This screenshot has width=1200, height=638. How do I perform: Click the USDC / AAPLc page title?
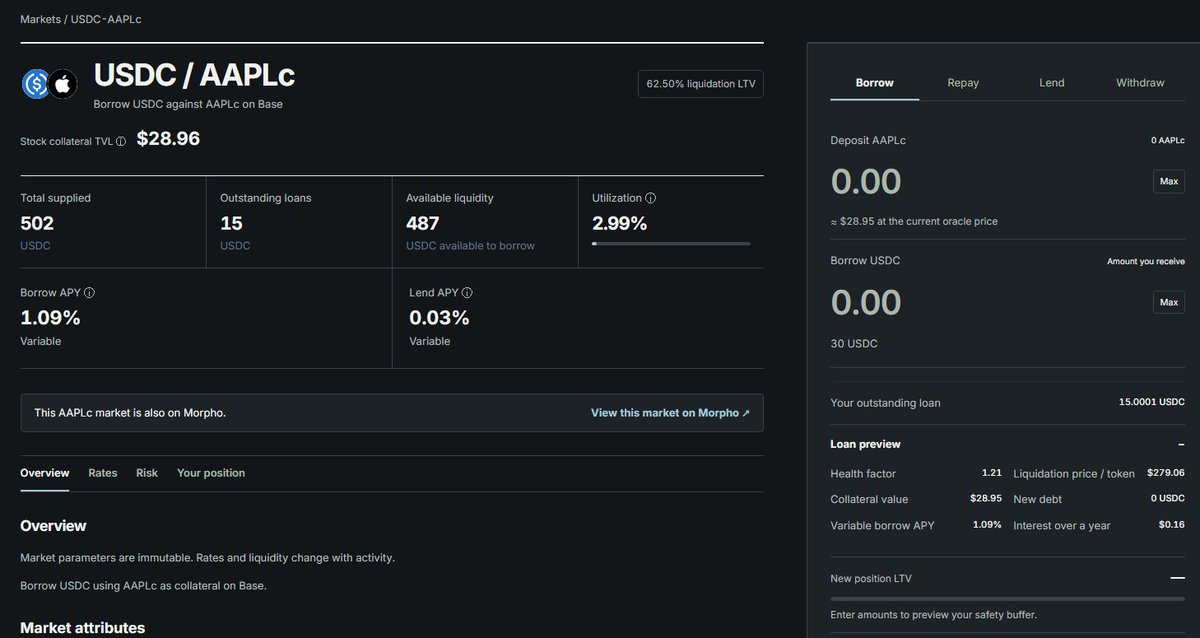194,76
